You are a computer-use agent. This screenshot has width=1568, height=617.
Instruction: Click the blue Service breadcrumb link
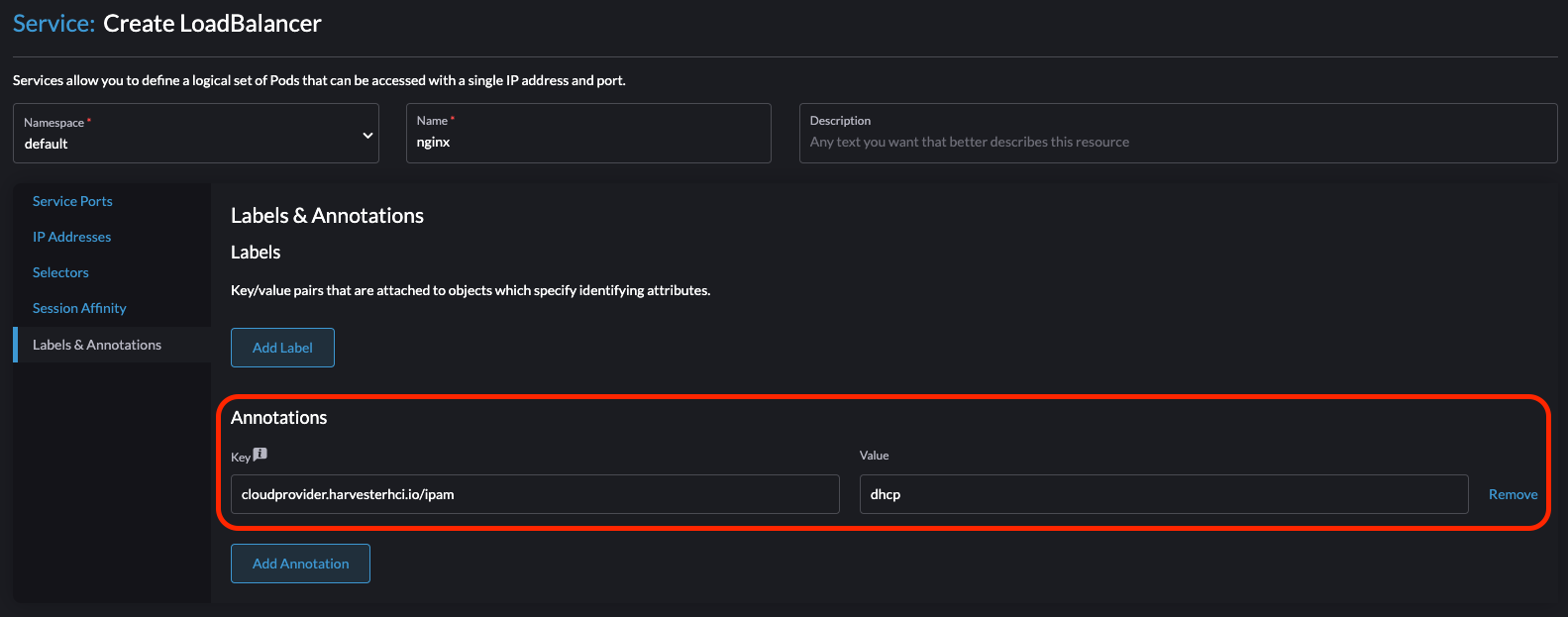pos(50,22)
